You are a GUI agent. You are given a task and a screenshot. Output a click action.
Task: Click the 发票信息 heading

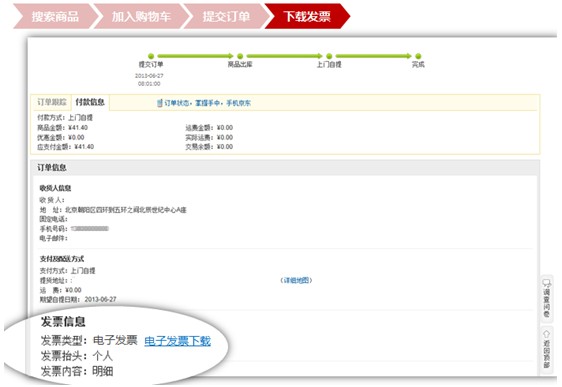63,321
